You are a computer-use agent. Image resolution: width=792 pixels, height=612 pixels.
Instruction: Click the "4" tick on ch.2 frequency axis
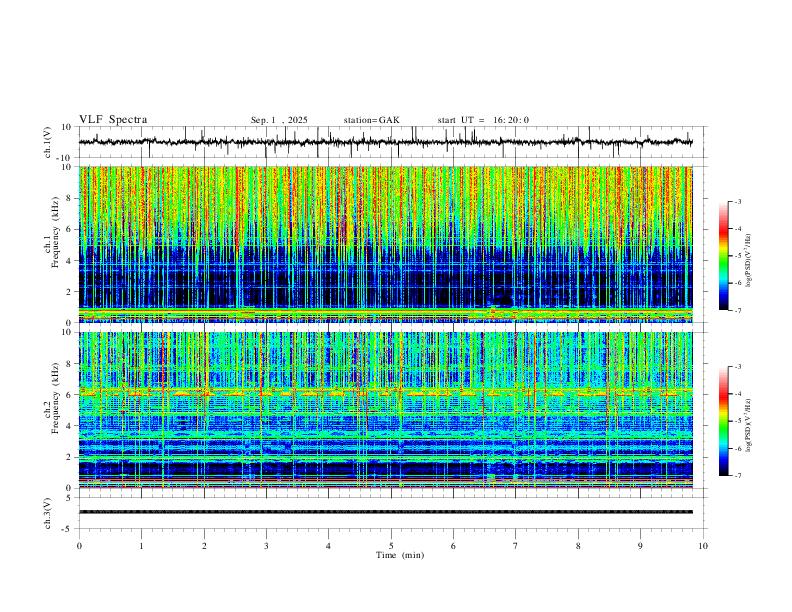[x=69, y=426]
